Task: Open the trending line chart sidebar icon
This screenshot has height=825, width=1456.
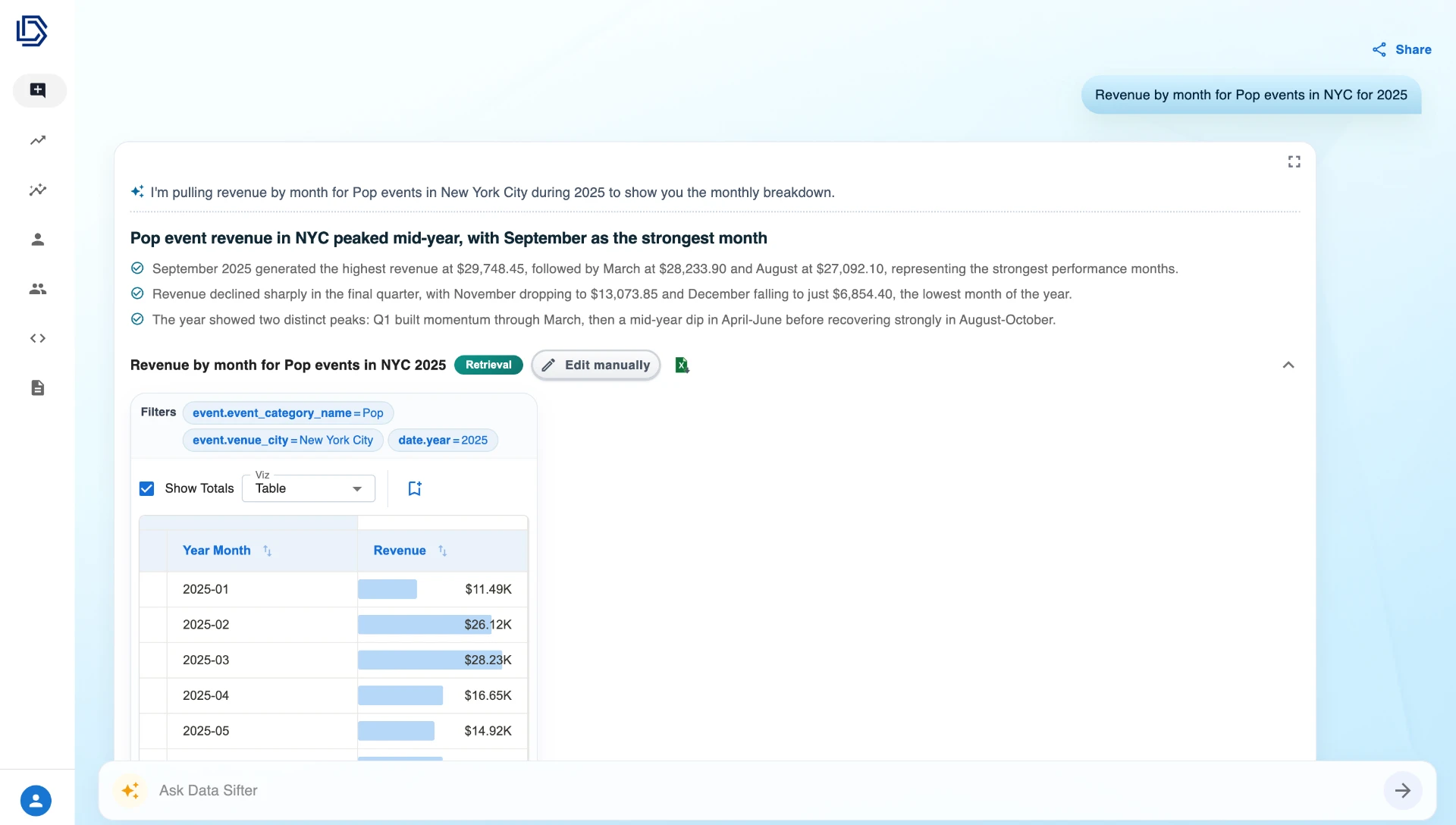Action: point(38,140)
